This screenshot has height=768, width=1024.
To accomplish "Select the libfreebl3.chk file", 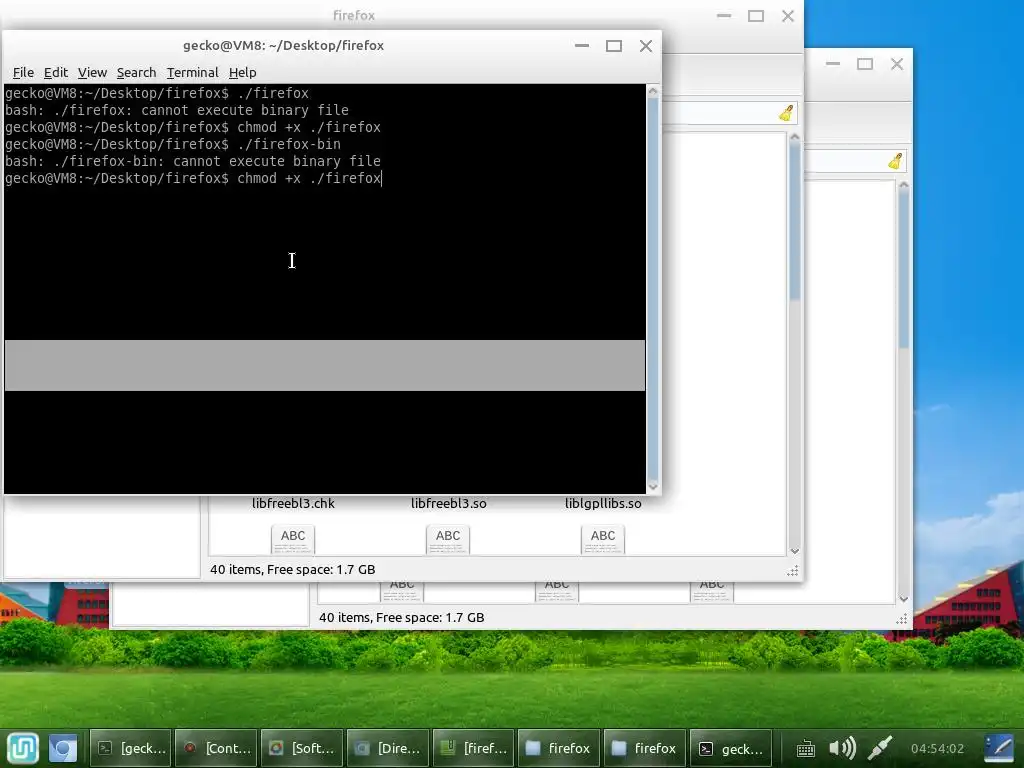I will [293, 504].
